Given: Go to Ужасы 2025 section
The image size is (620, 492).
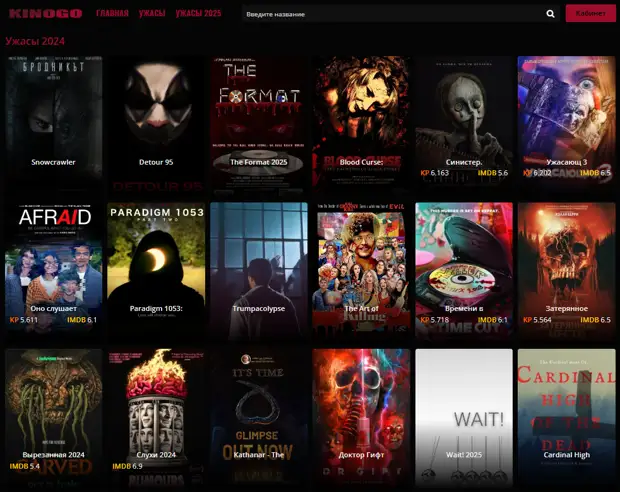Looking at the screenshot, I should coord(198,14).
